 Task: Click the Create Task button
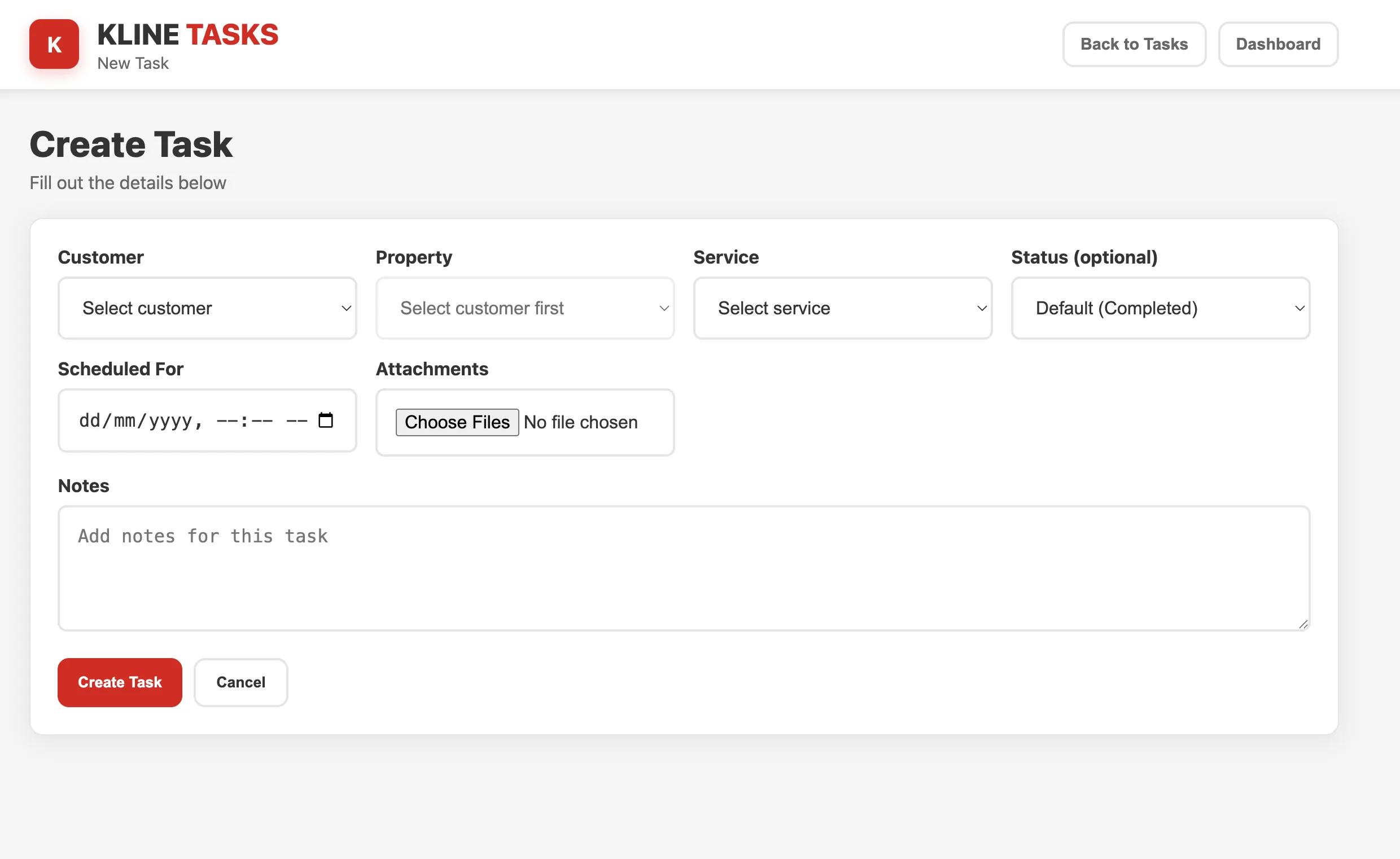tap(119, 682)
